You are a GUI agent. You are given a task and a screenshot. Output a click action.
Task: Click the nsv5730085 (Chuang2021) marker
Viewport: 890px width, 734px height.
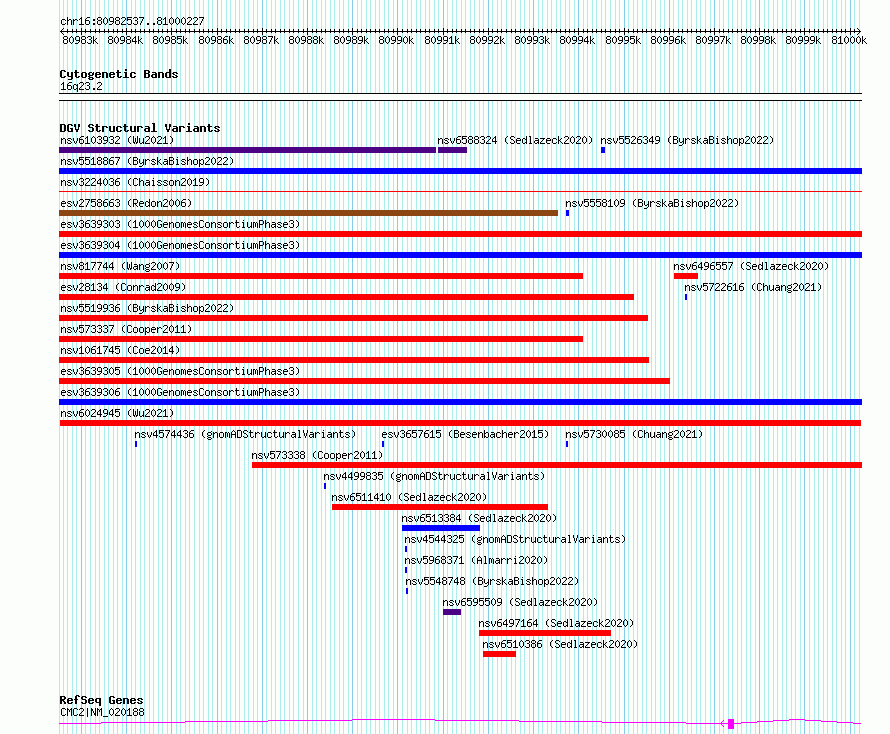(566, 444)
